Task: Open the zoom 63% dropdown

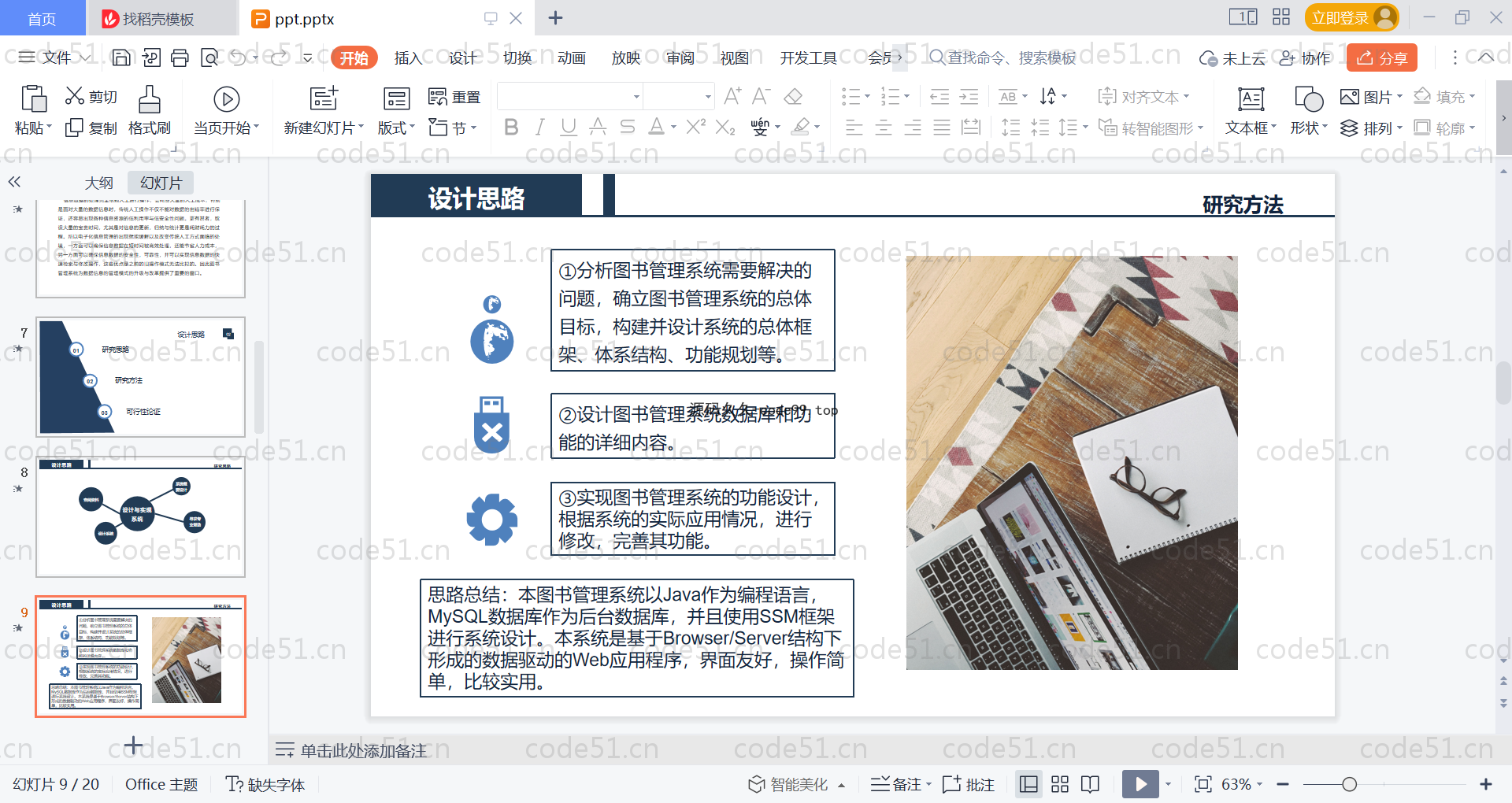Action: pos(1259,784)
